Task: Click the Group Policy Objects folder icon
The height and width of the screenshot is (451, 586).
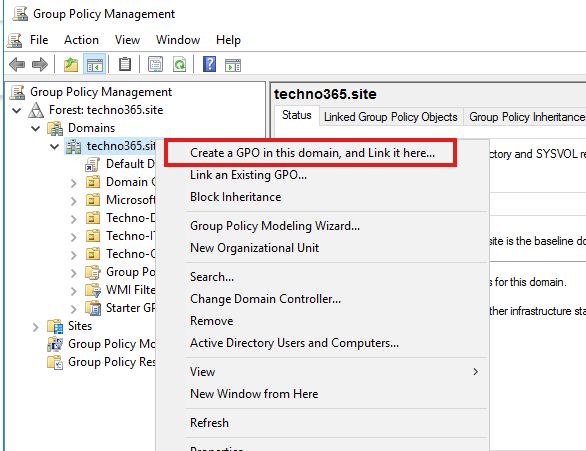Action: [93, 272]
